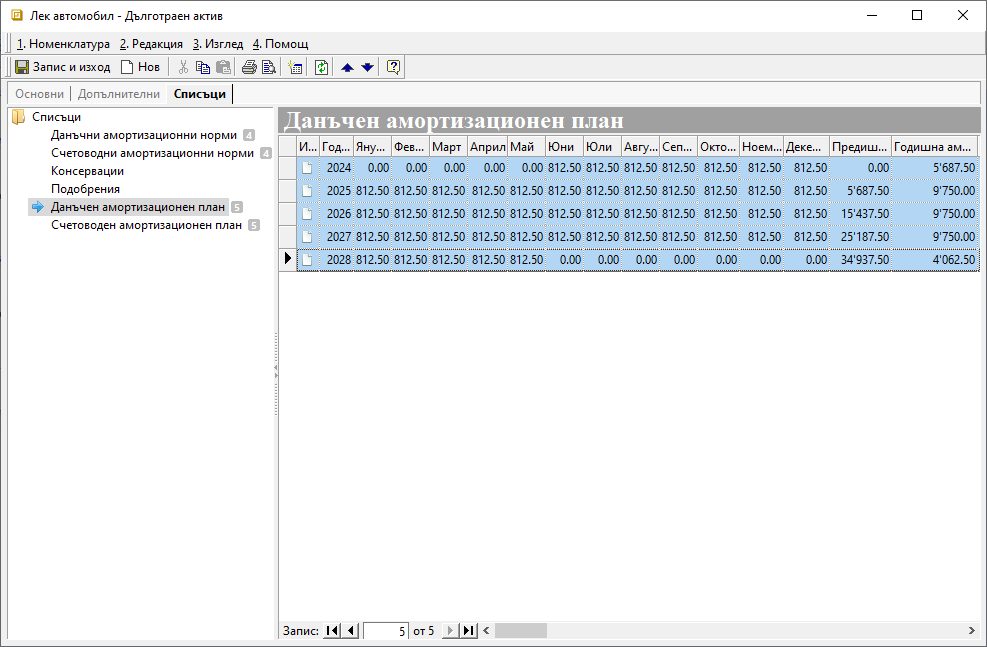Click the blue down arrow icon

(x=367, y=67)
